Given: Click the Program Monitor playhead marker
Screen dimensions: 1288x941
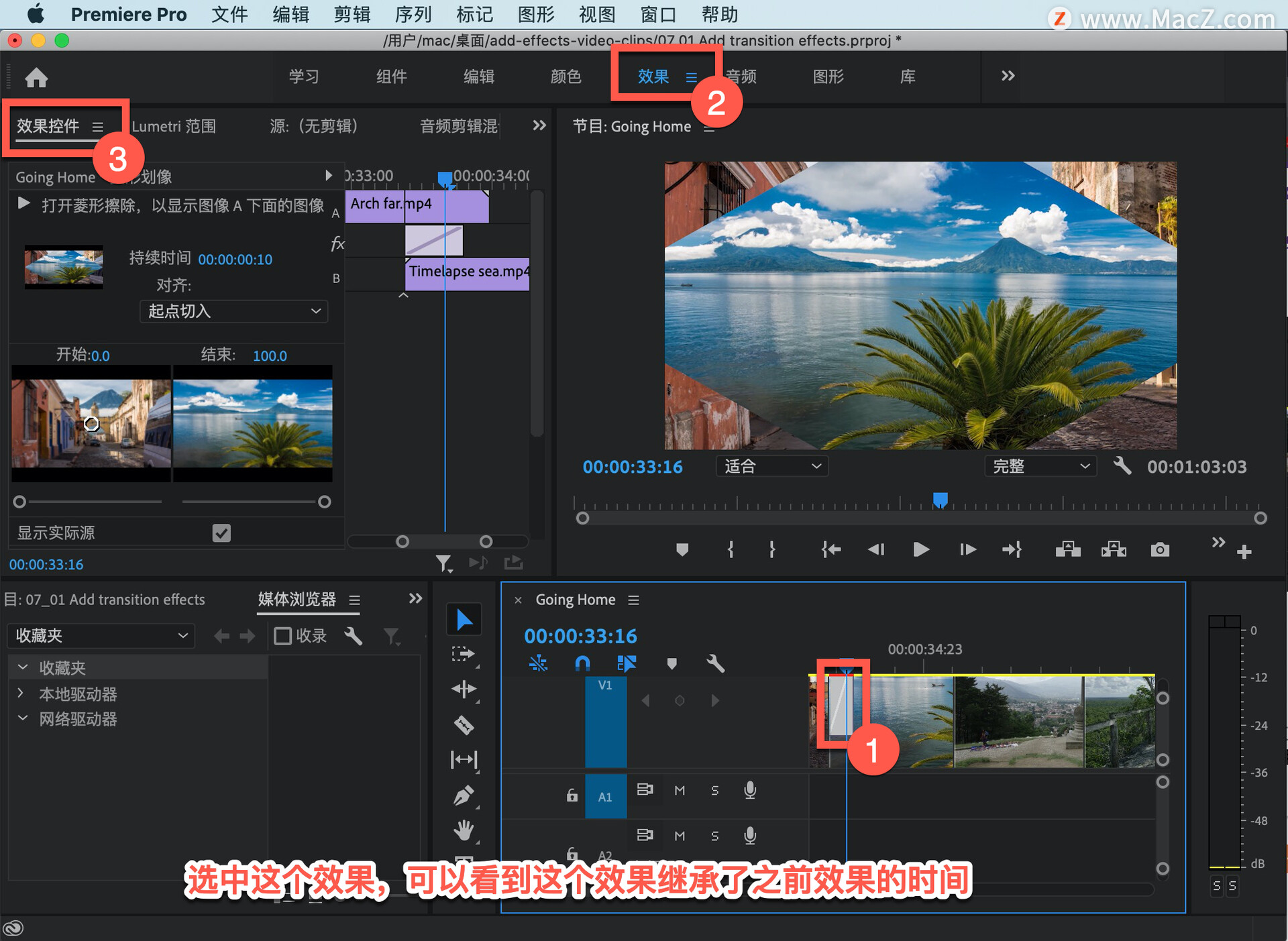Looking at the screenshot, I should click(941, 500).
